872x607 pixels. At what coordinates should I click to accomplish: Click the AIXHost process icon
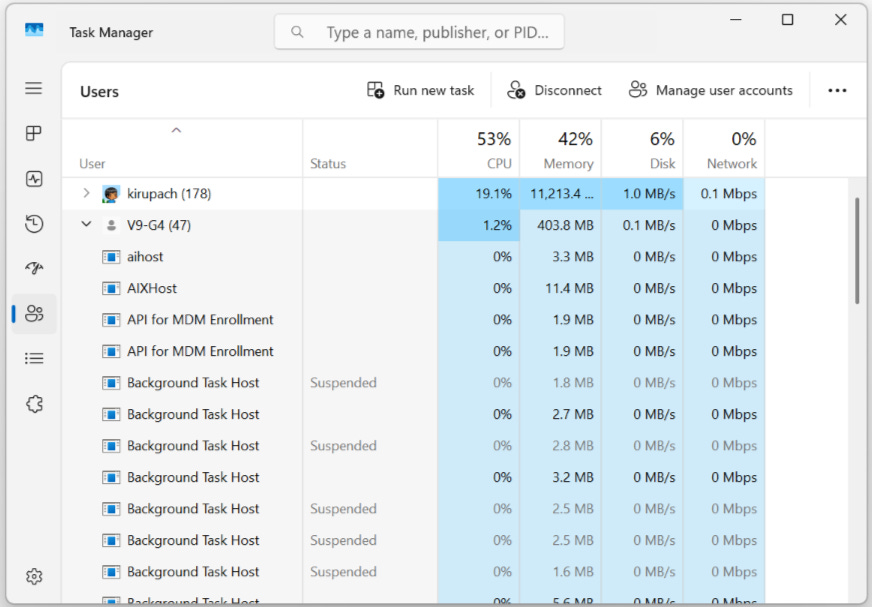[x=111, y=289]
